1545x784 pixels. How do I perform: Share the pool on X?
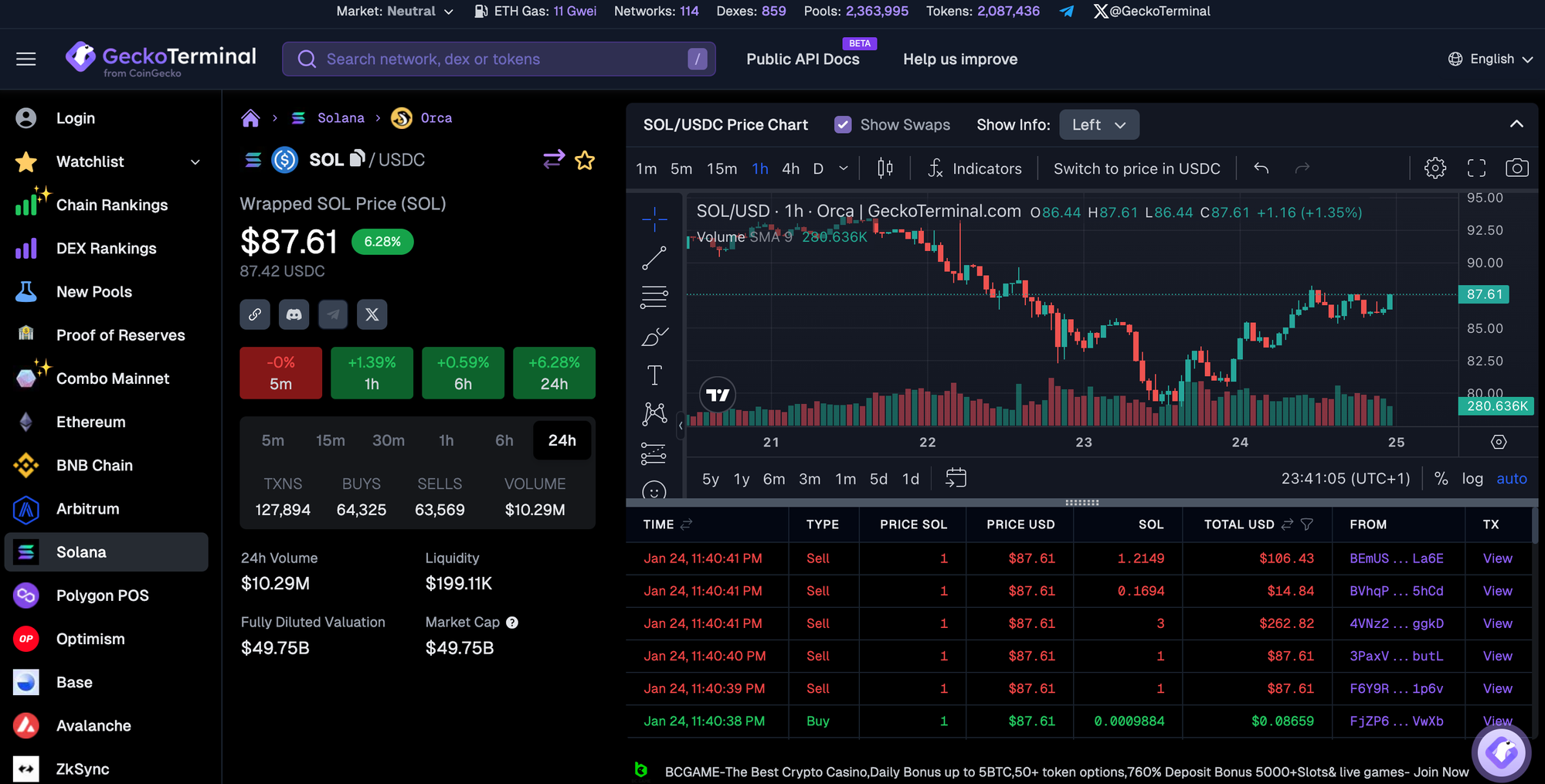[x=372, y=314]
